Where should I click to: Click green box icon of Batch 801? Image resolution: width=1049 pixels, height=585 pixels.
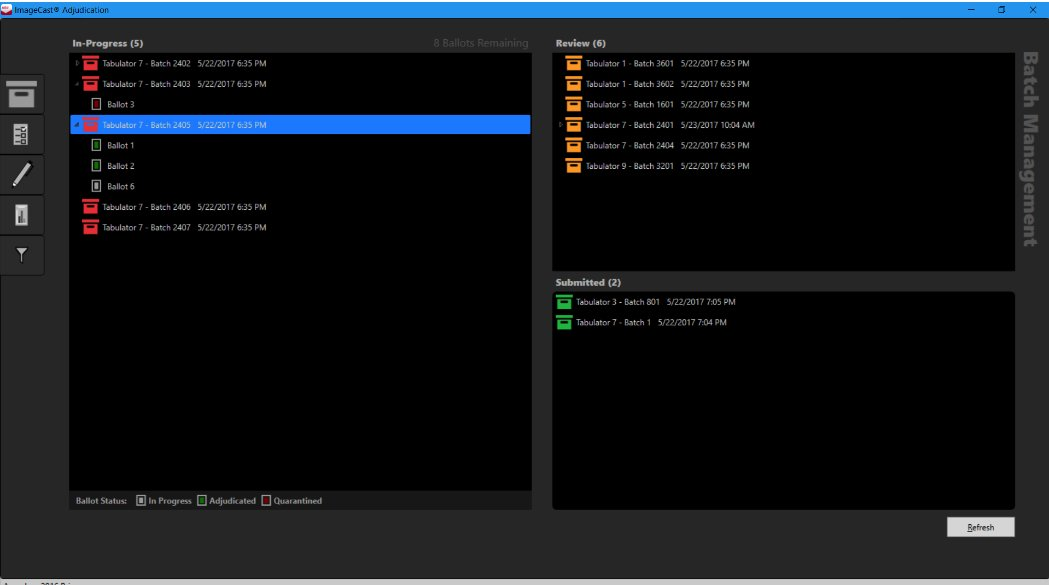pyautogui.click(x=564, y=302)
